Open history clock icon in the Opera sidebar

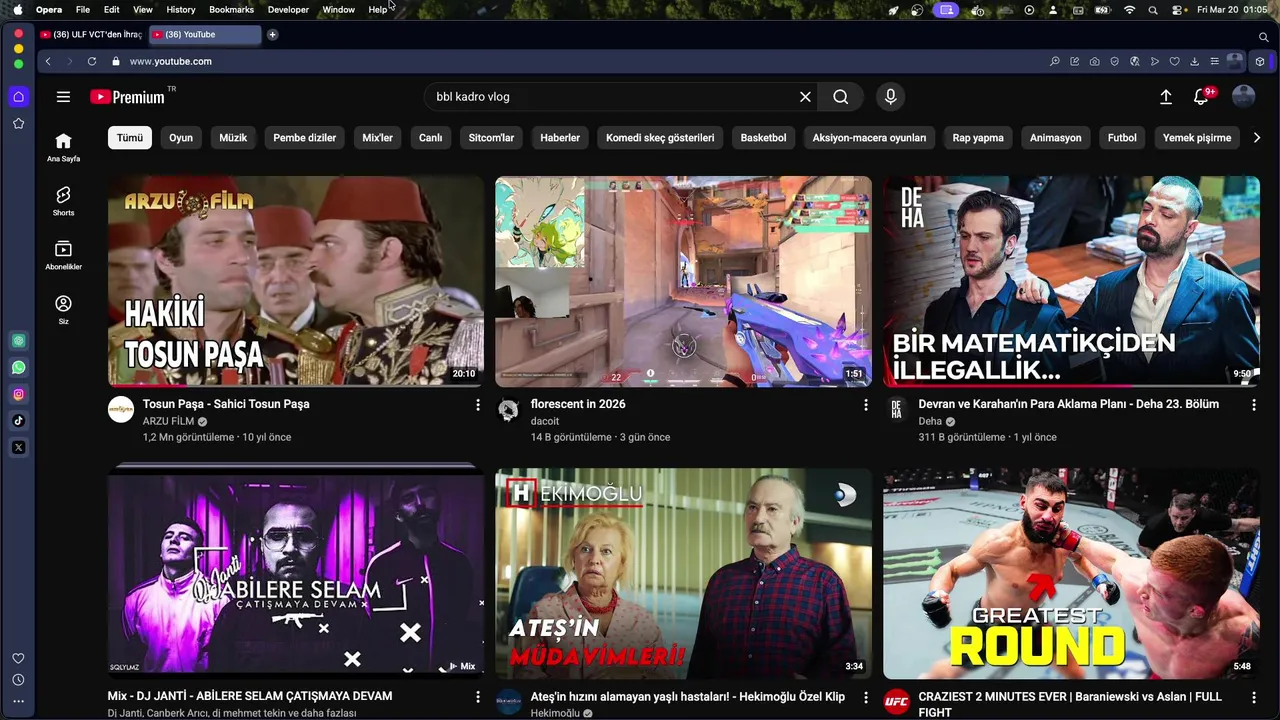(x=18, y=680)
